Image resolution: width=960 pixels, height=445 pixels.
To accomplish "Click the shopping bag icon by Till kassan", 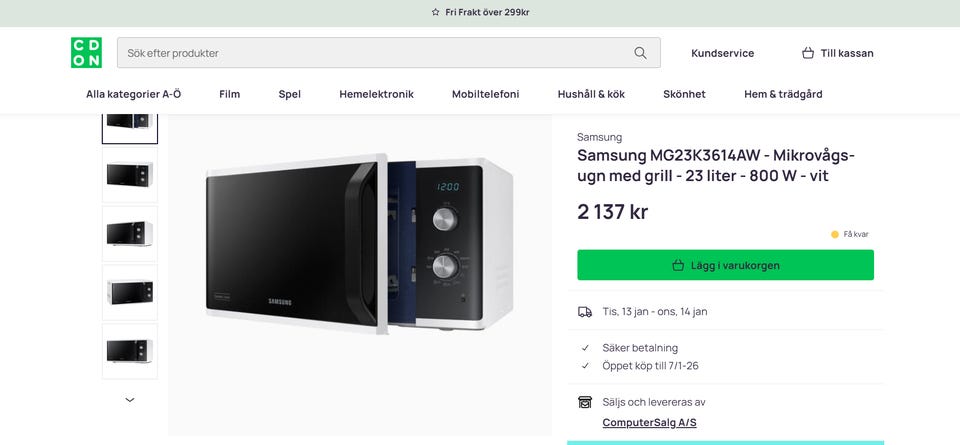I will (x=808, y=53).
